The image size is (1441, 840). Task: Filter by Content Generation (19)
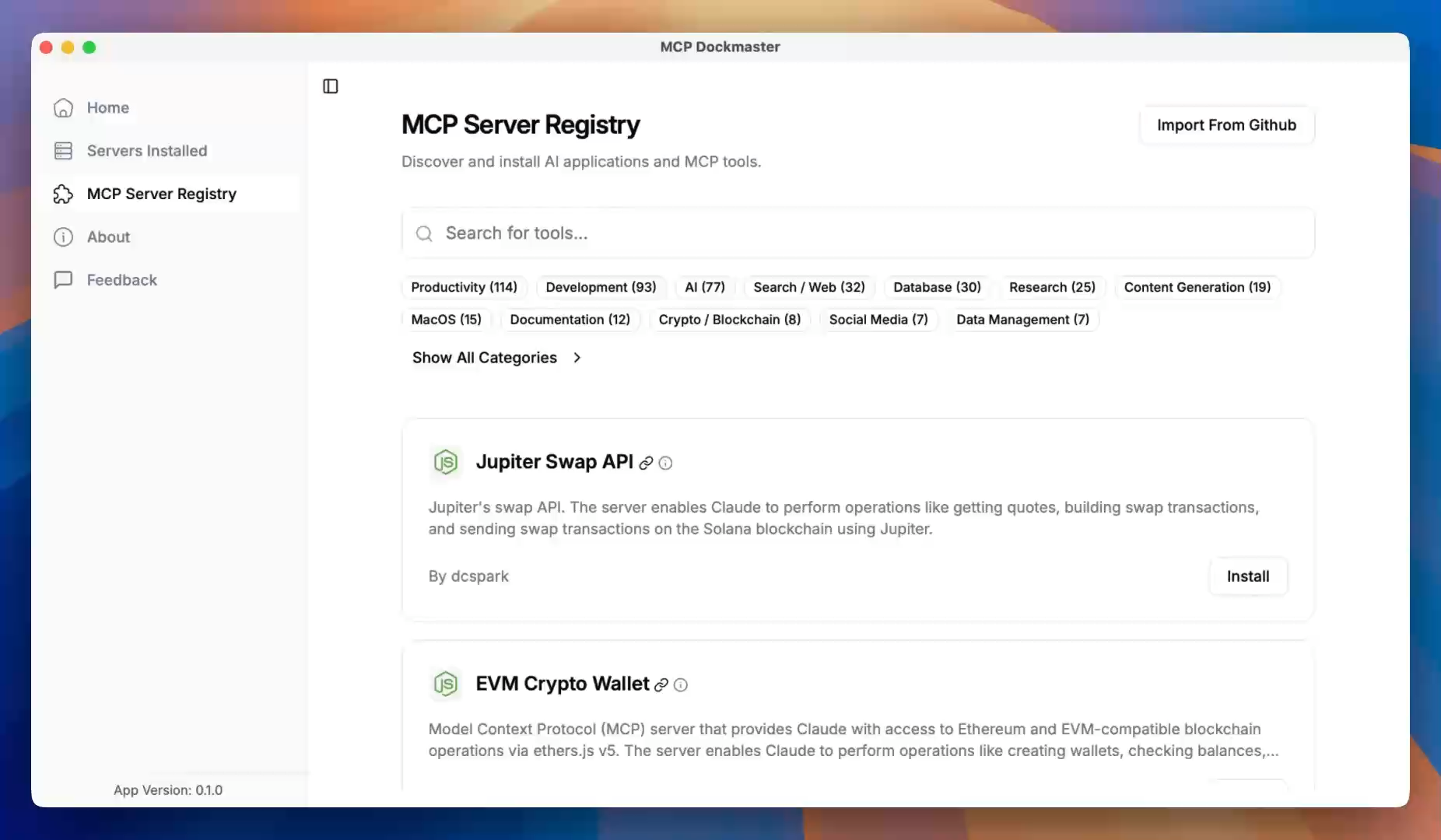(1197, 287)
